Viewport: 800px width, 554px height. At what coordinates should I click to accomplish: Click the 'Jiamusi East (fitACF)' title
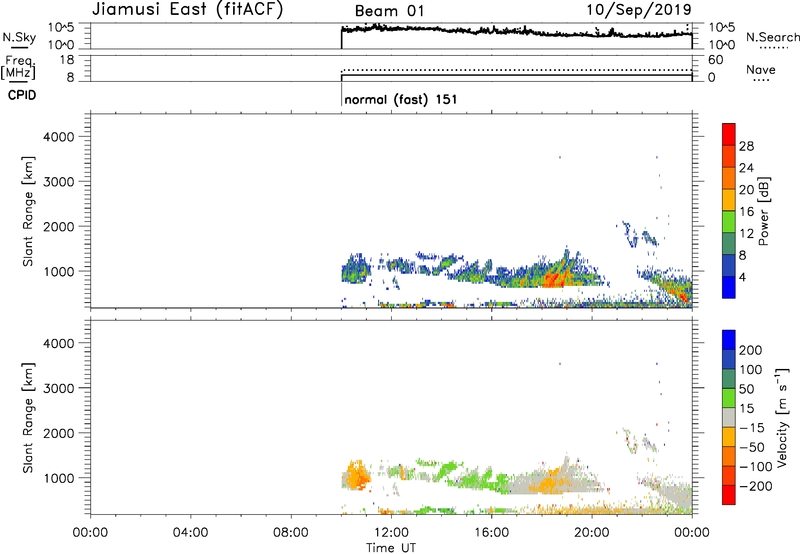pyautogui.click(x=187, y=9)
